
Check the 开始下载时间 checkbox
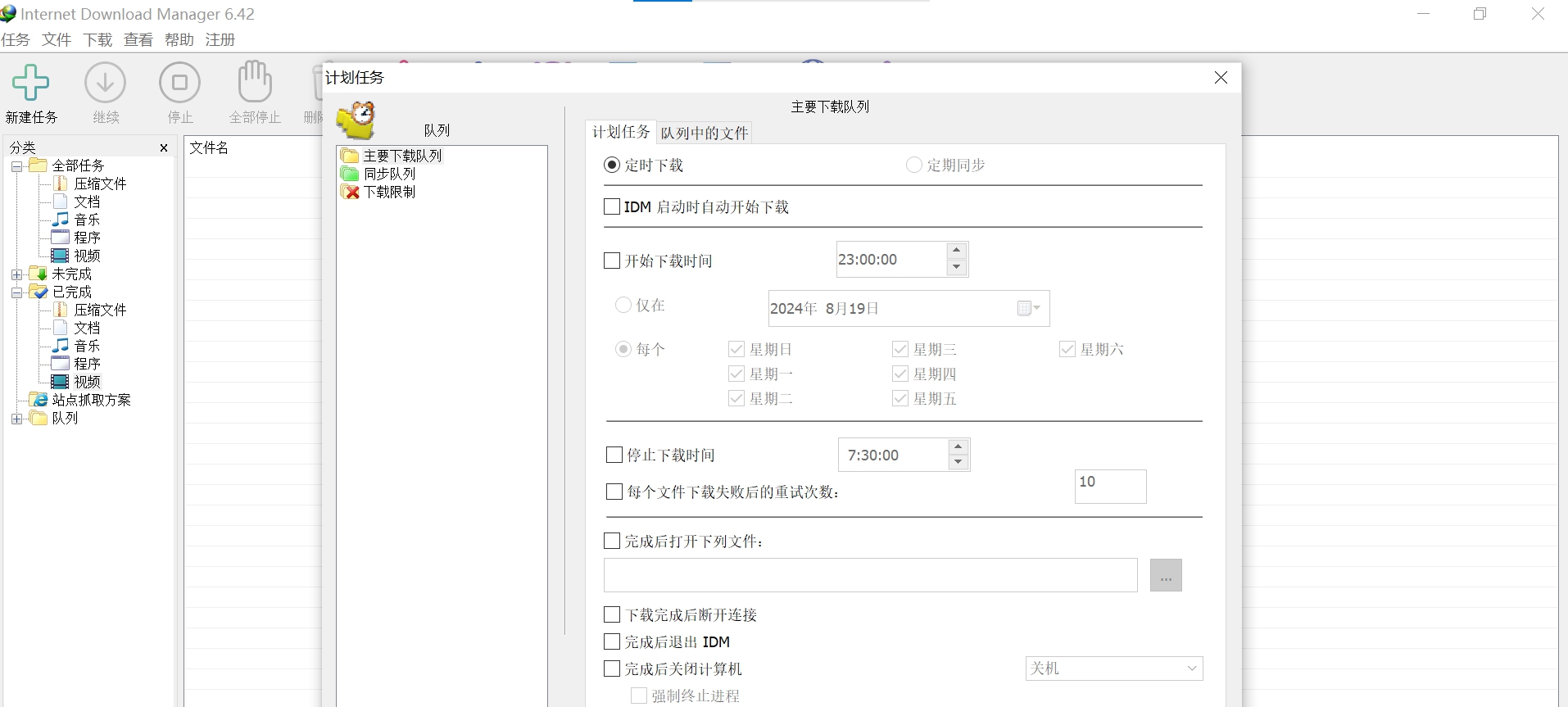[x=612, y=261]
